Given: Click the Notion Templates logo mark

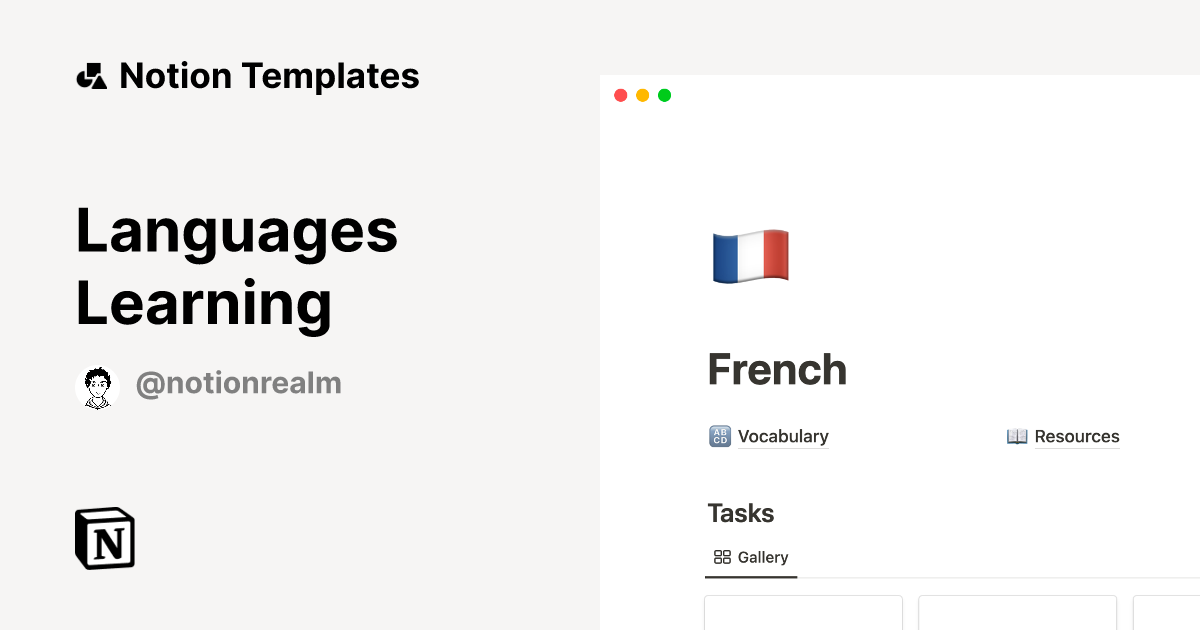Looking at the screenshot, I should coord(91,74).
